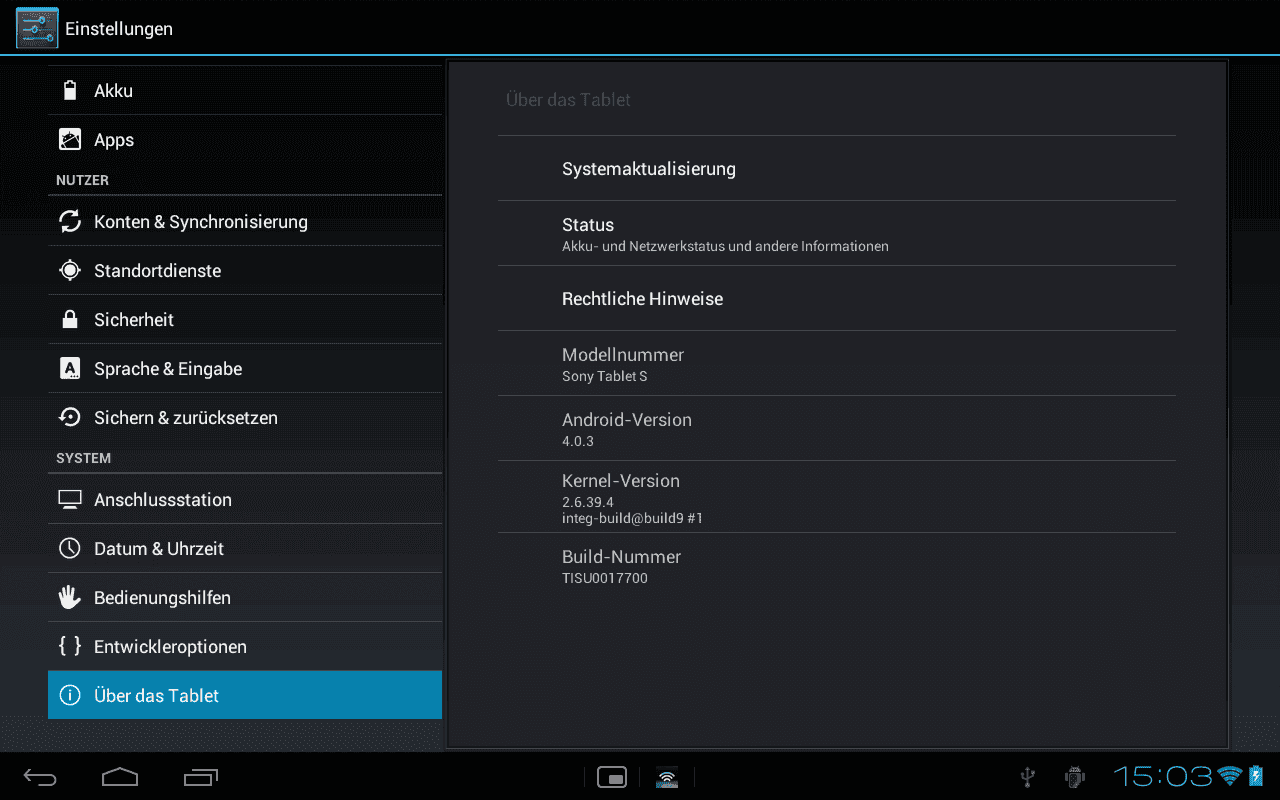This screenshot has width=1280, height=800.
Task: Open Entwickleroptionen settings
Action: (245, 646)
